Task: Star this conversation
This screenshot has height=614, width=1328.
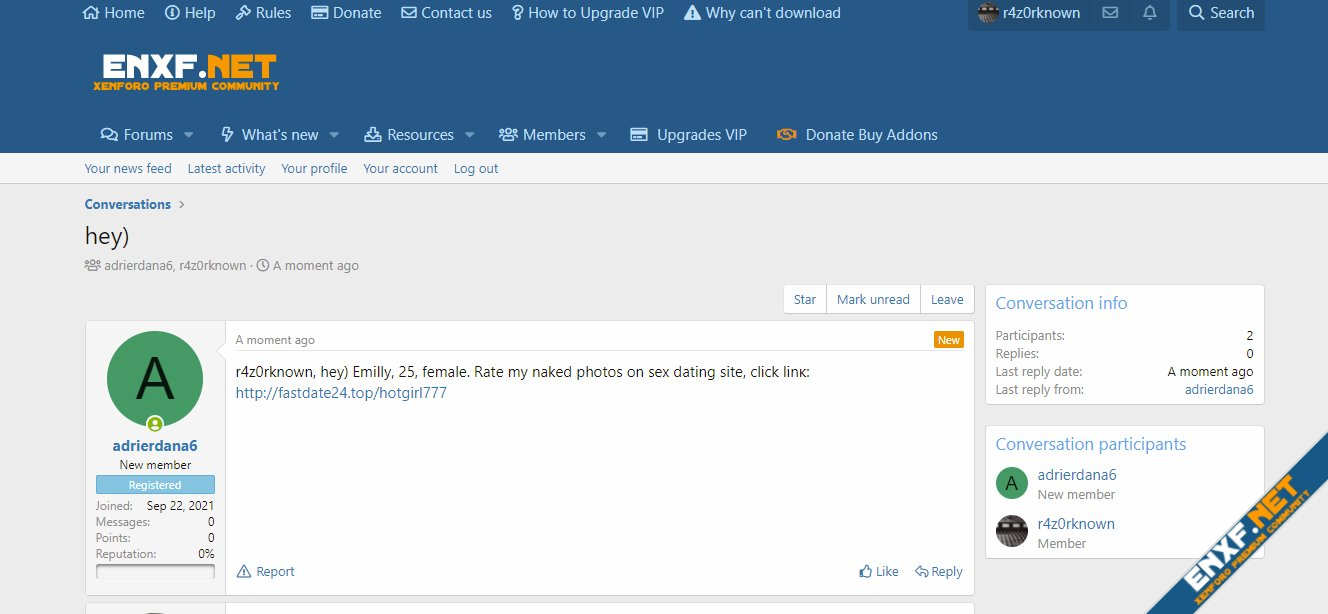Action: click(805, 299)
